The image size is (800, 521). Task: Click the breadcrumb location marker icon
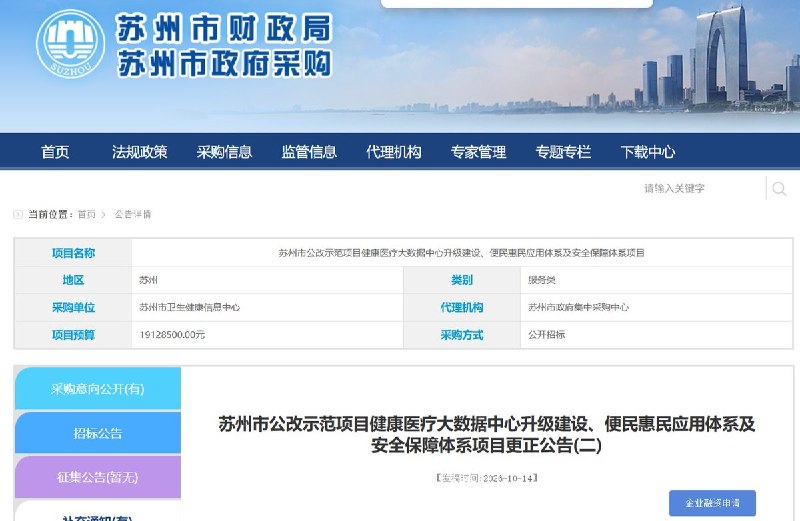(x=18, y=214)
